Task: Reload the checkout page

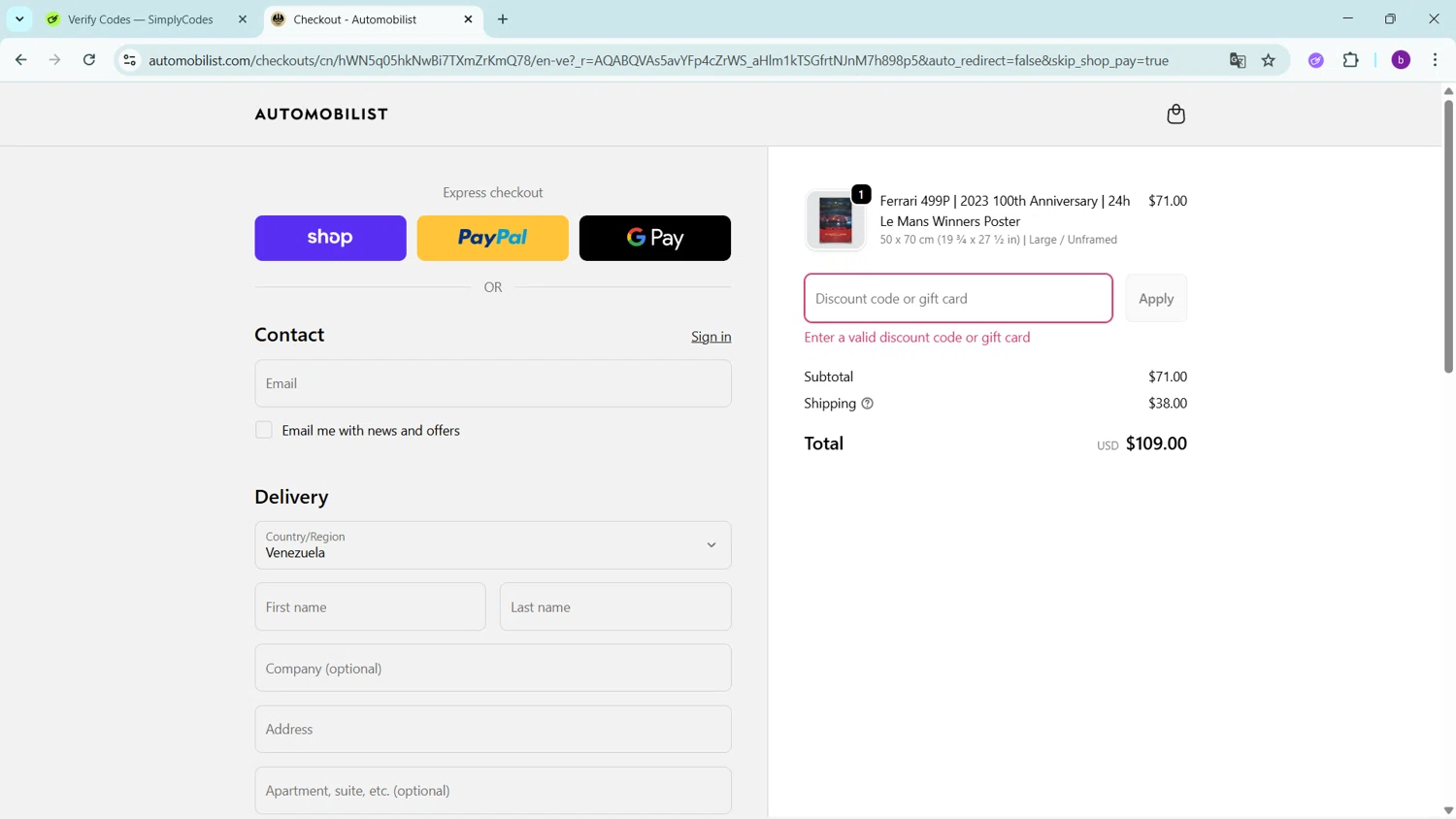Action: point(89,60)
